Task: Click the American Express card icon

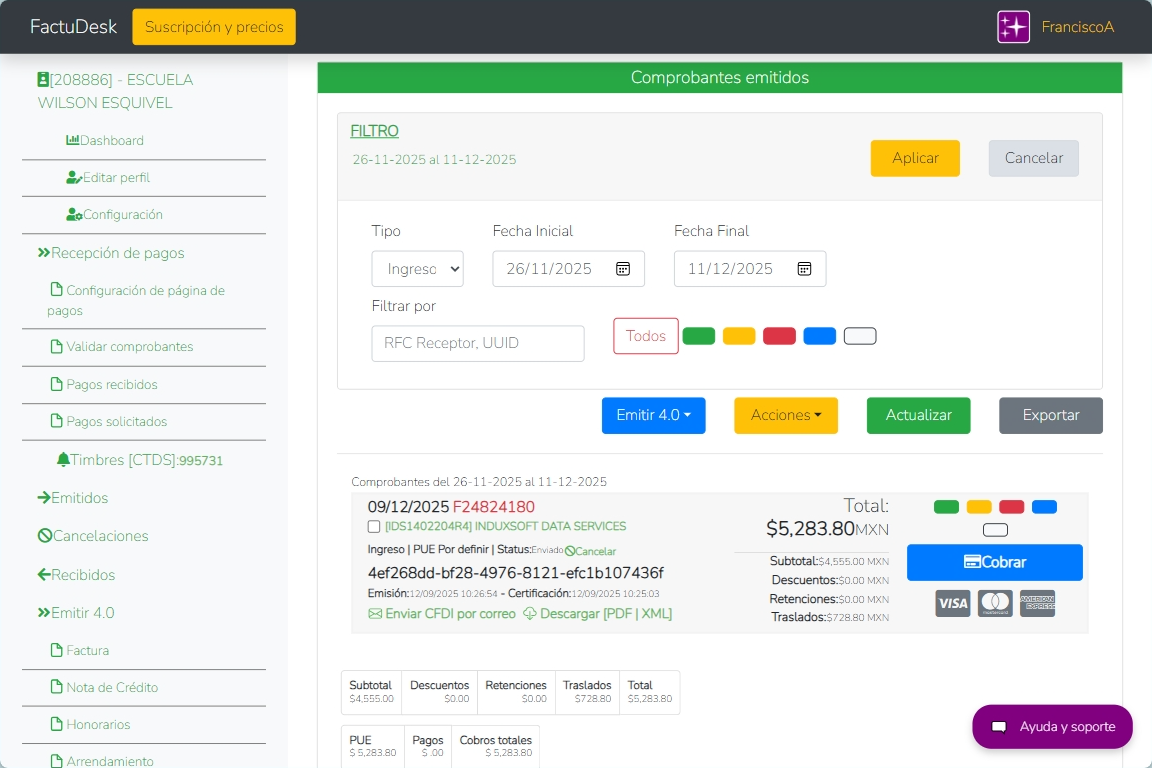Action: coord(1037,603)
